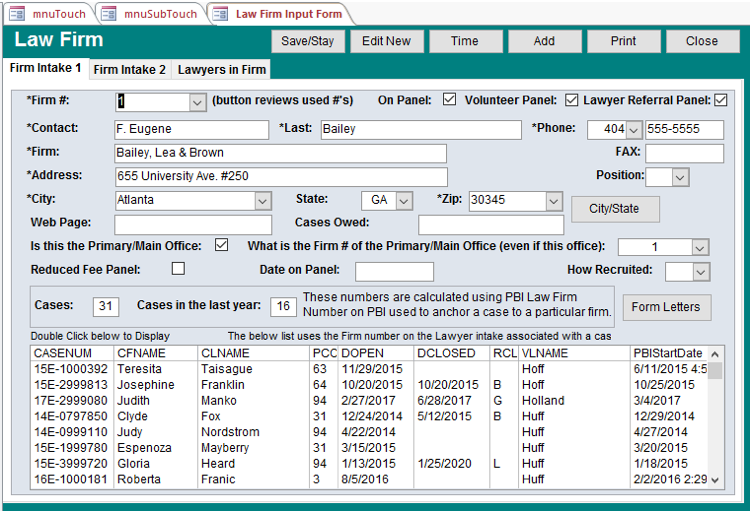
Task: Expand the How Recruited dropdown
Action: coord(701,272)
